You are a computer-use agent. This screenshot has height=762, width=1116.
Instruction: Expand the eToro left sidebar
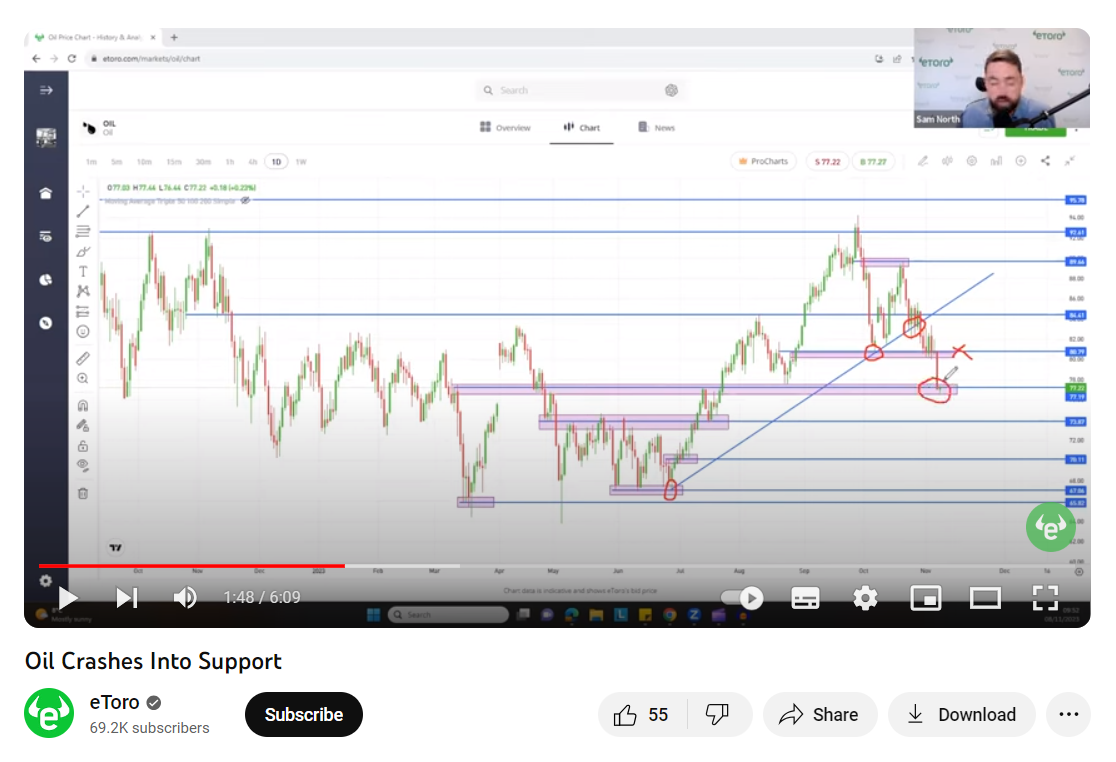(x=46, y=90)
